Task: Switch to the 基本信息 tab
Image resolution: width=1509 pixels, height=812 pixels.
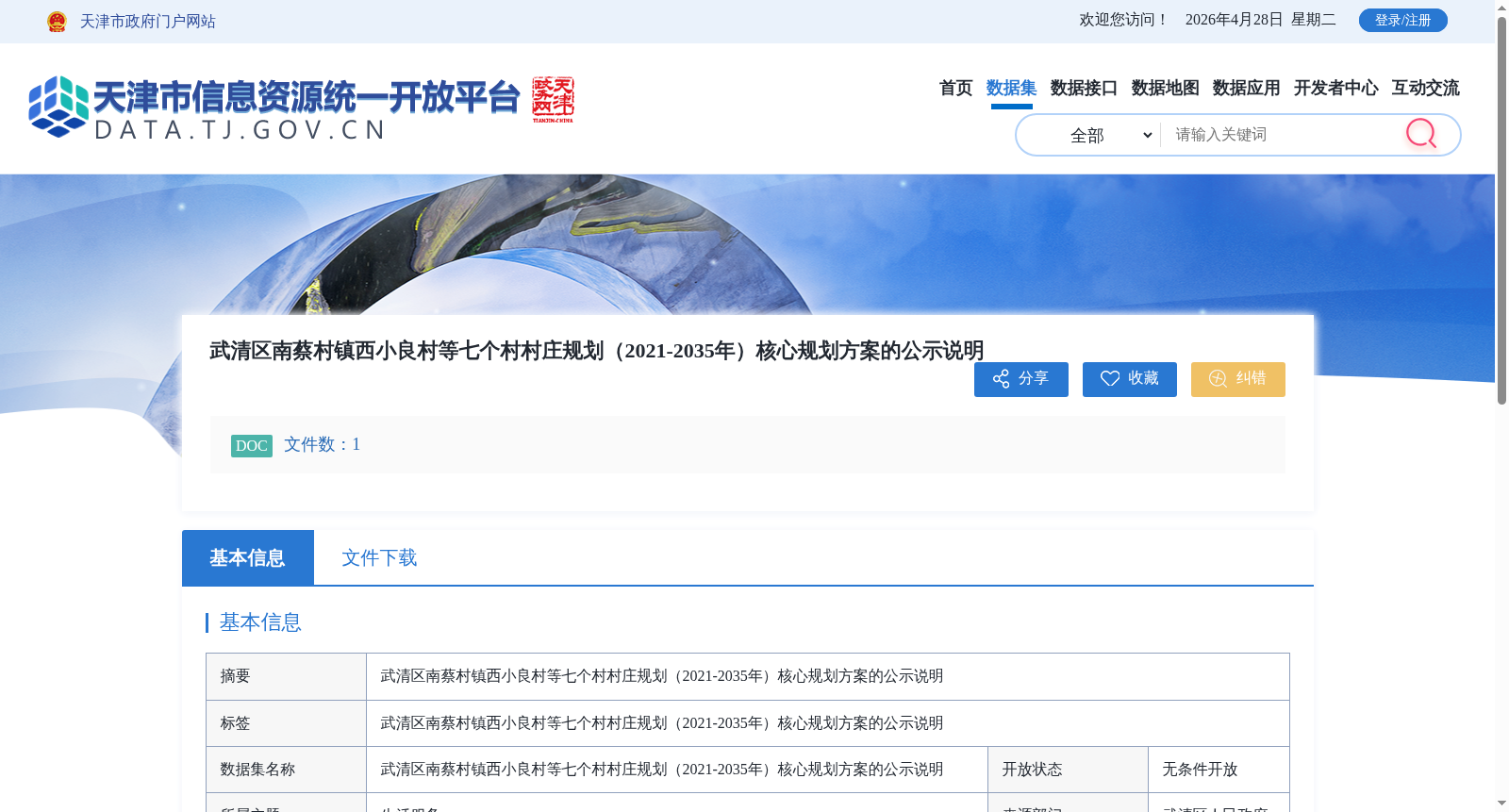Action: [247, 557]
